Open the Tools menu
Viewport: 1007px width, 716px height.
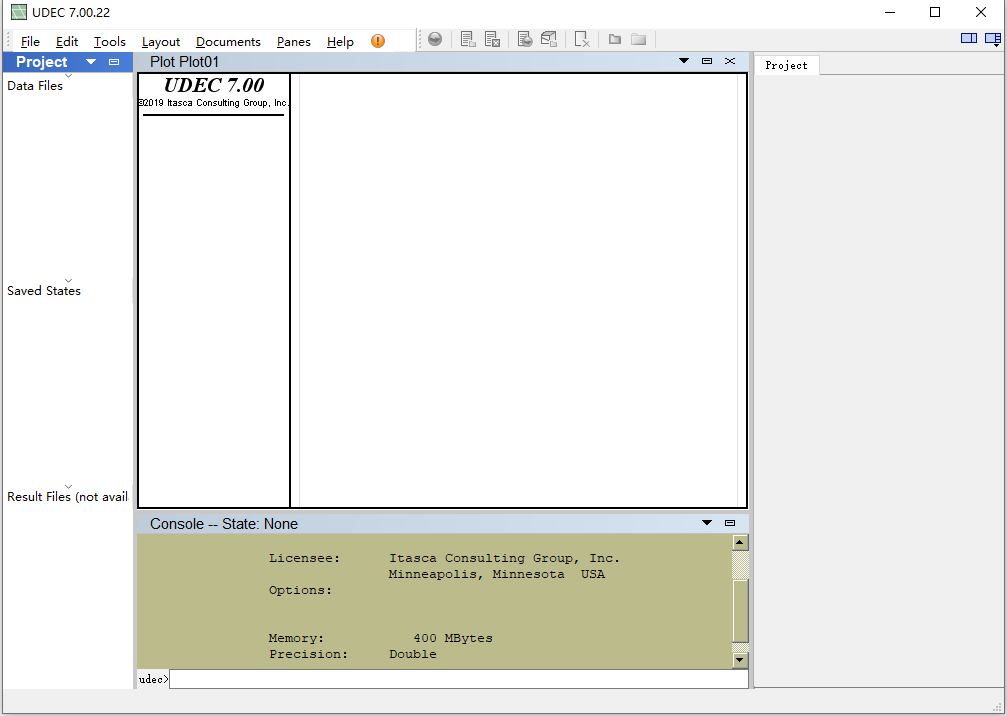click(x=110, y=42)
